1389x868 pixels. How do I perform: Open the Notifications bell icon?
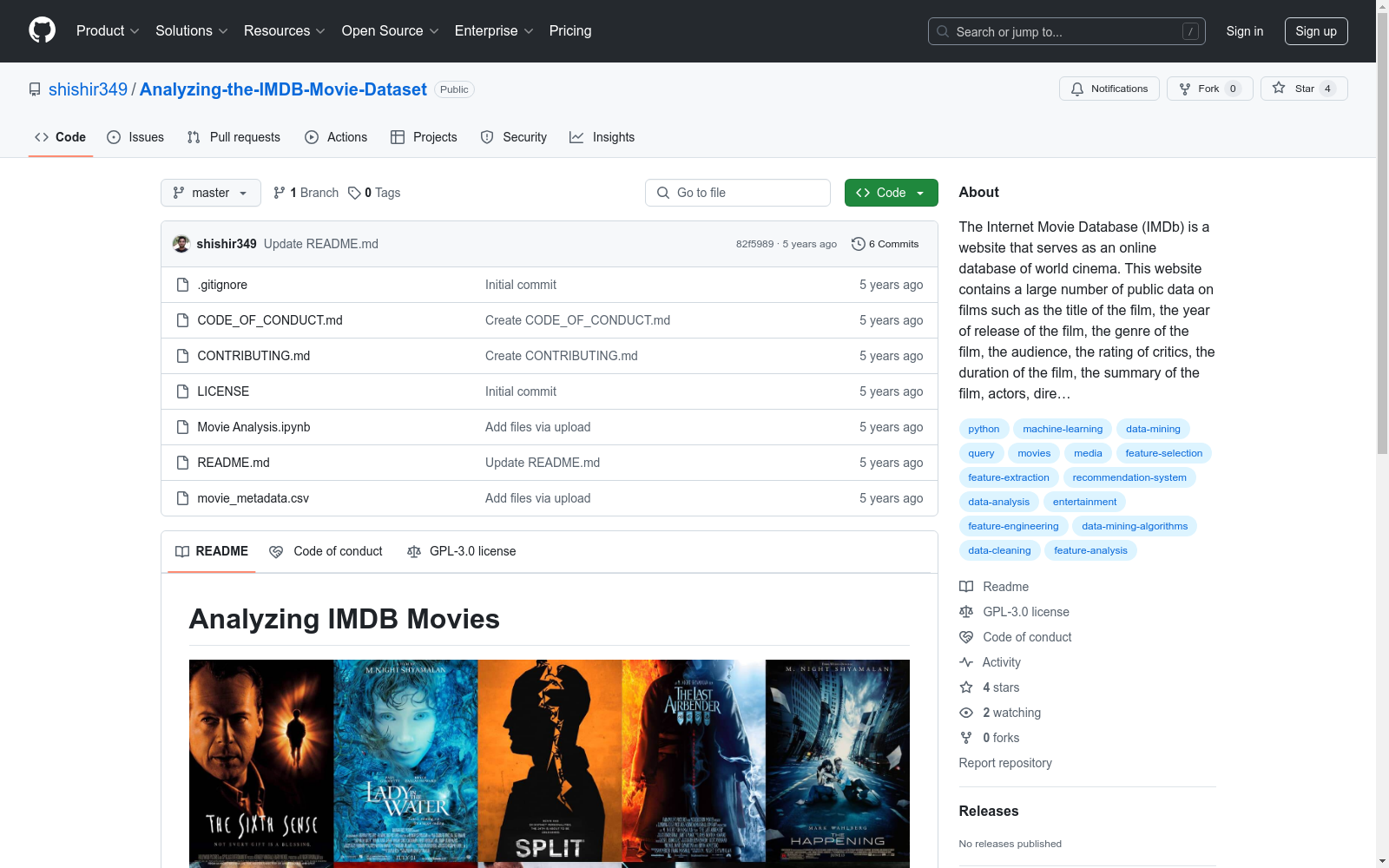point(1077,89)
